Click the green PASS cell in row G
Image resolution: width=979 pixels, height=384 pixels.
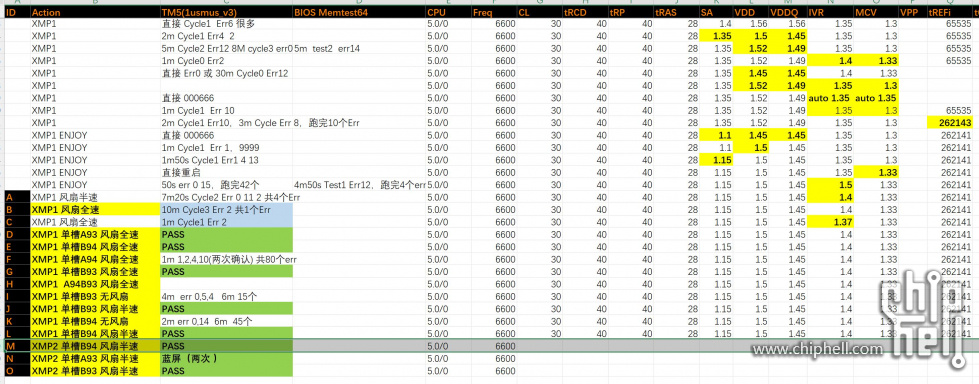(x=226, y=272)
